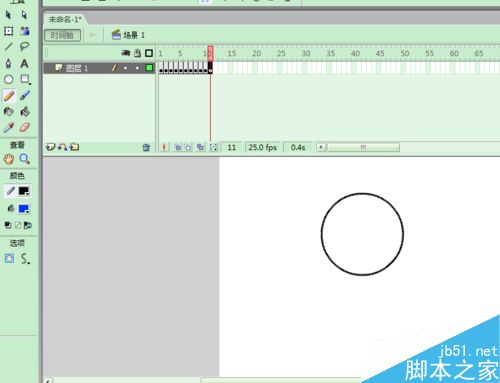This screenshot has height=383, width=500.
Task: Click the Add Motion Guide icon
Action: pyautogui.click(x=63, y=147)
